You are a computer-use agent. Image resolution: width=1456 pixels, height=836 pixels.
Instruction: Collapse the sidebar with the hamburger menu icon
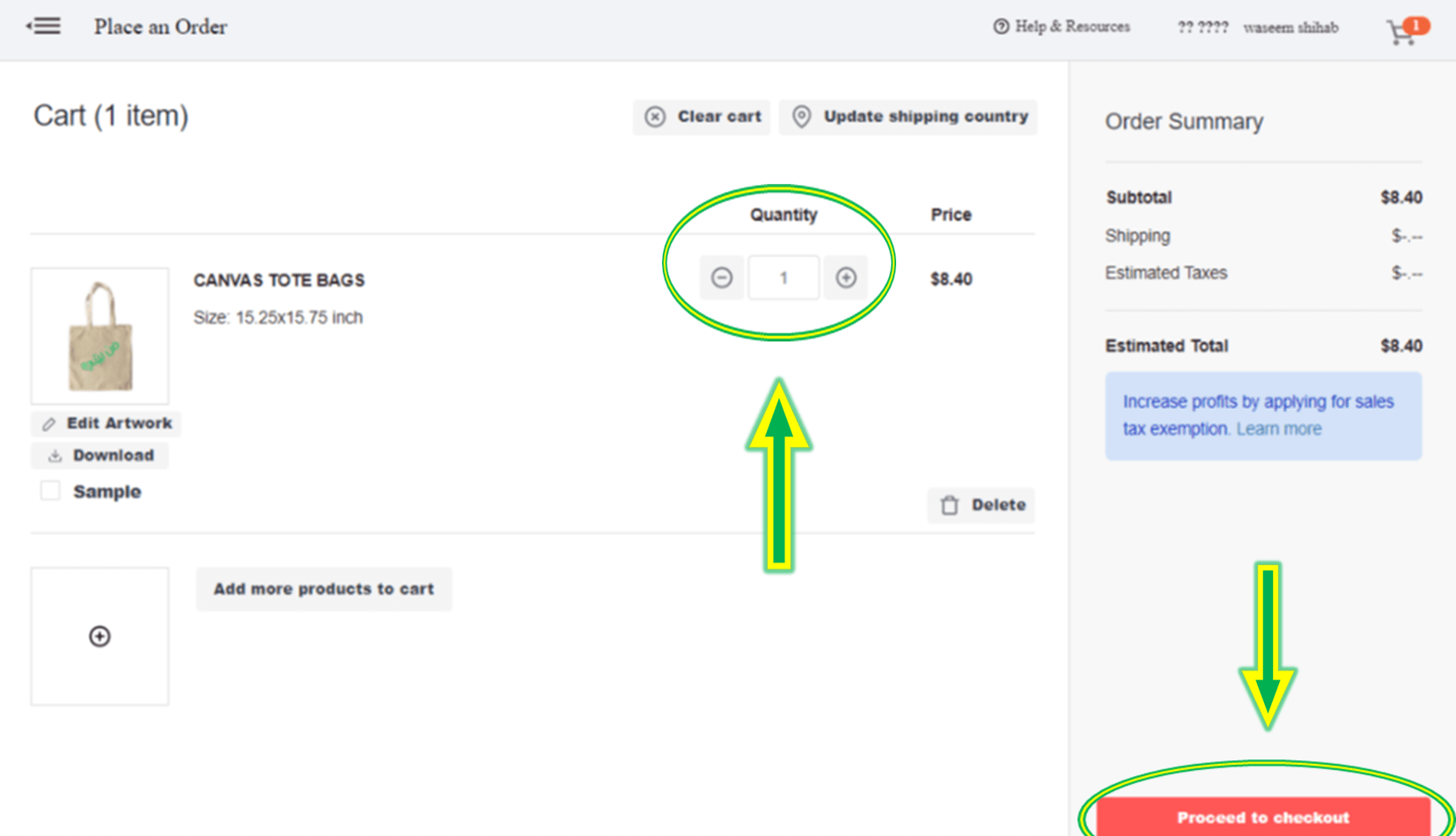click(x=43, y=26)
